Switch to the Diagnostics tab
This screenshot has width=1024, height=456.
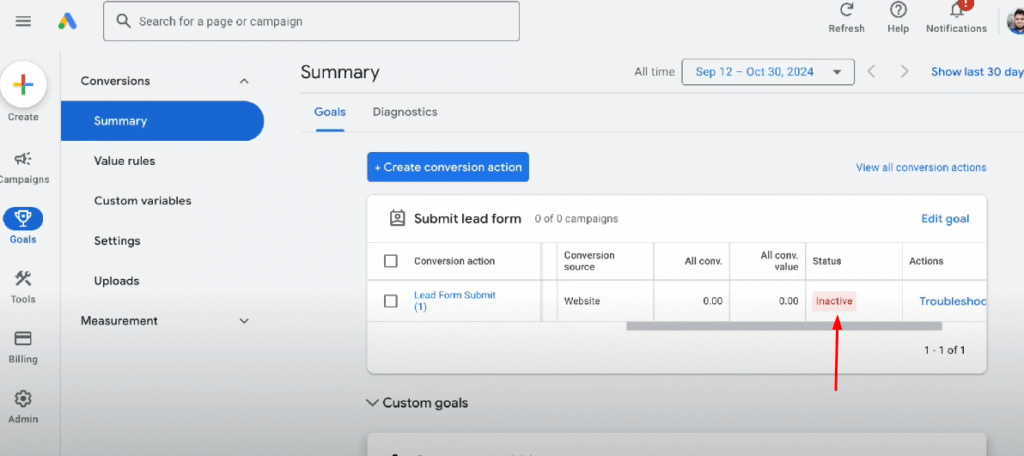click(x=405, y=112)
